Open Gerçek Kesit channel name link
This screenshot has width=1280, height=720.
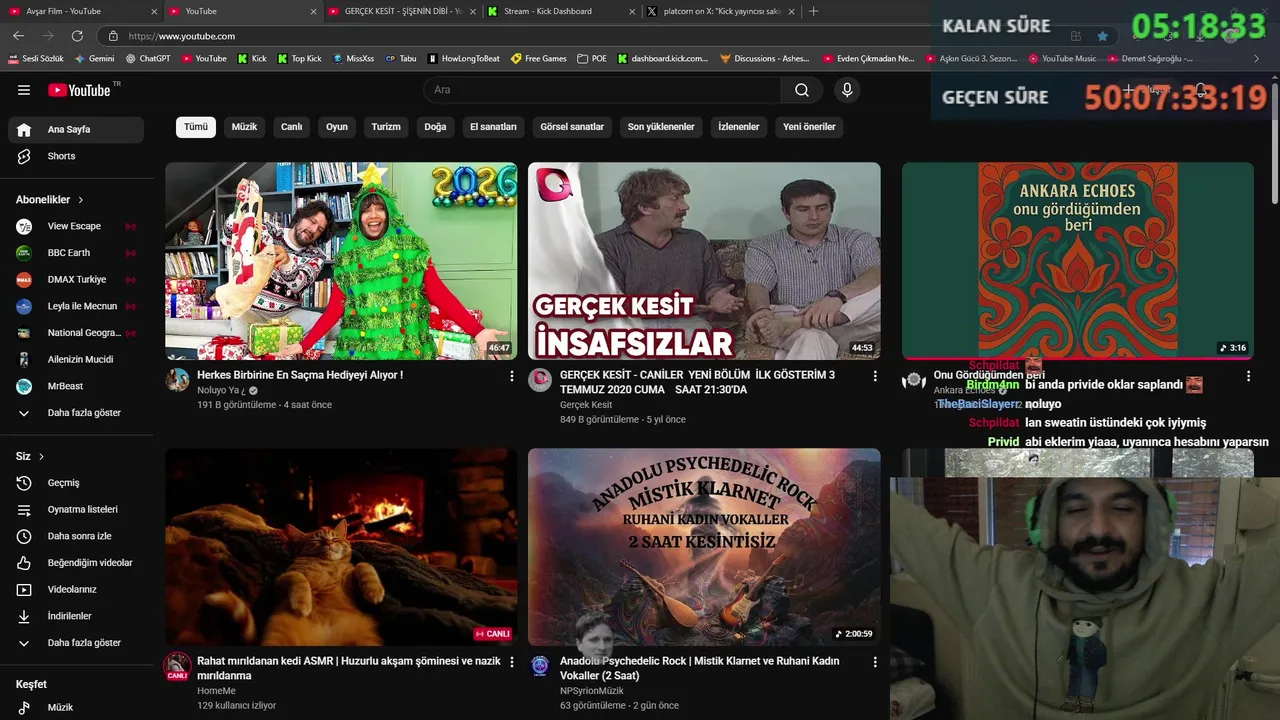click(586, 405)
